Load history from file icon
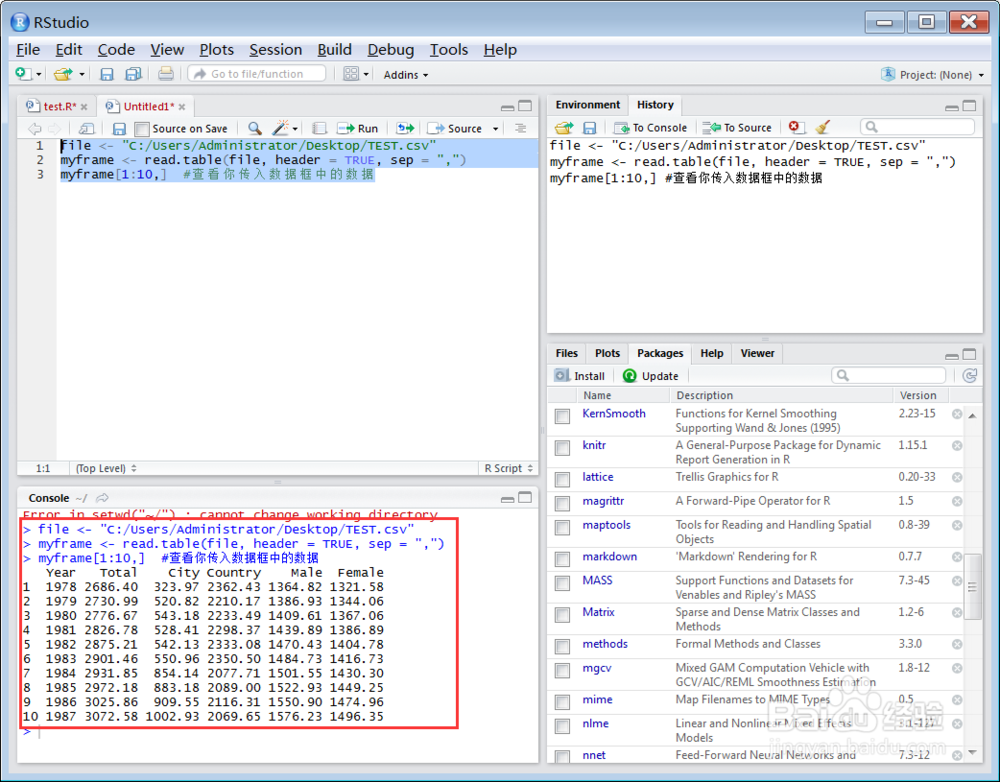The height and width of the screenshot is (782, 1000). click(x=564, y=128)
